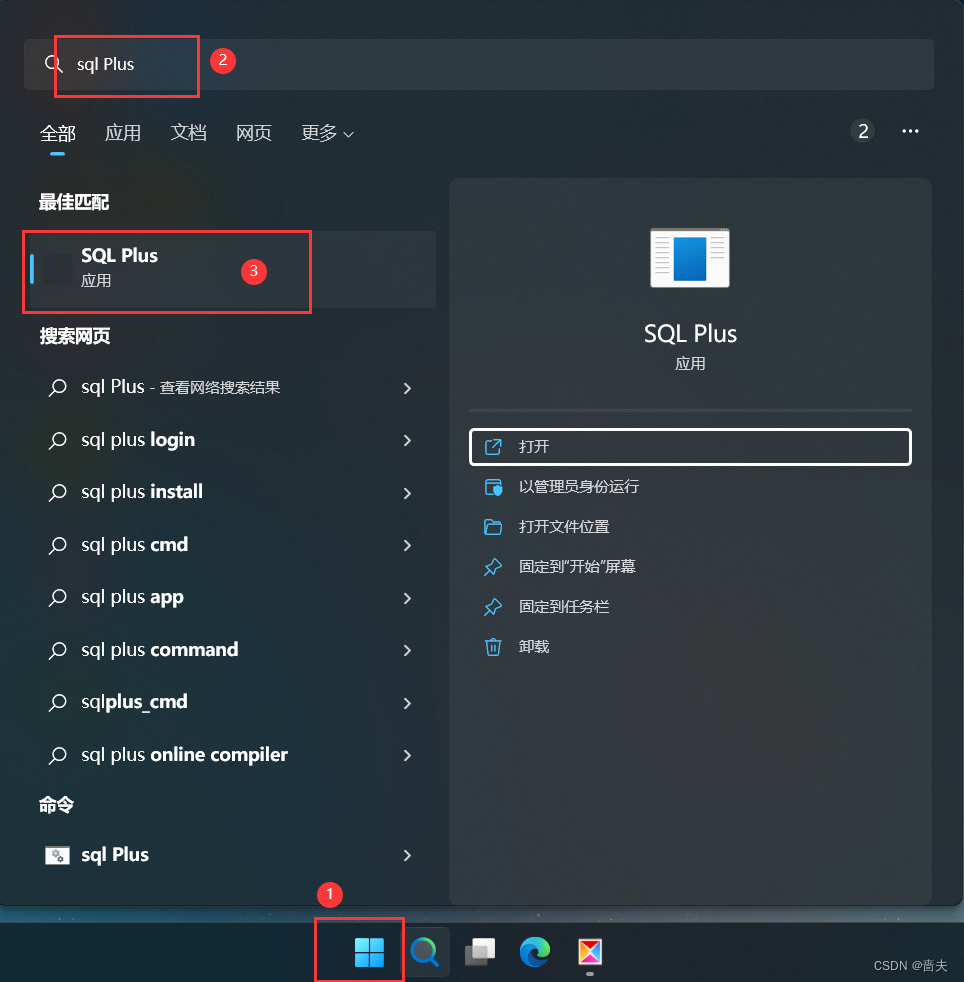The width and height of the screenshot is (964, 982).
Task: Expand the 更多 filter dropdown
Action: [x=327, y=133]
